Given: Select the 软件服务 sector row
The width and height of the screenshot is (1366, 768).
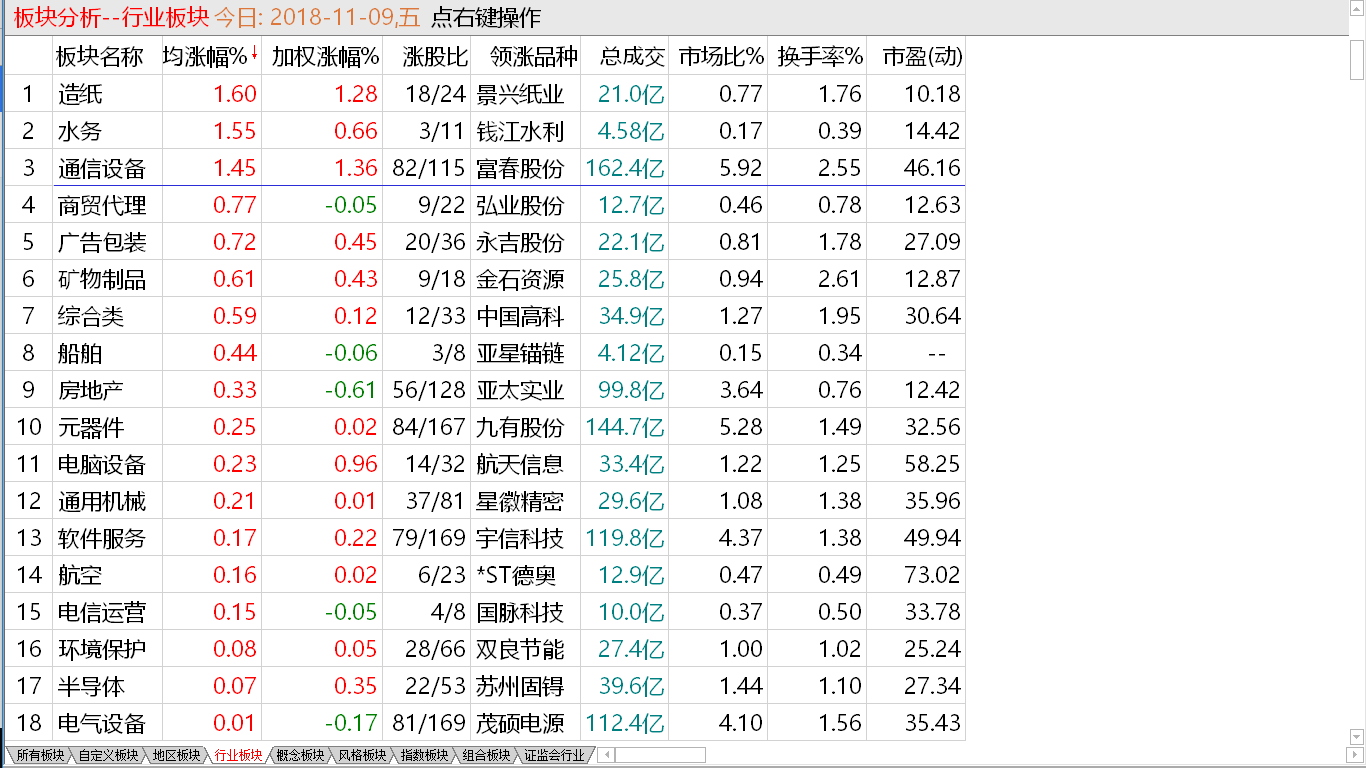Looking at the screenshot, I should [485, 539].
